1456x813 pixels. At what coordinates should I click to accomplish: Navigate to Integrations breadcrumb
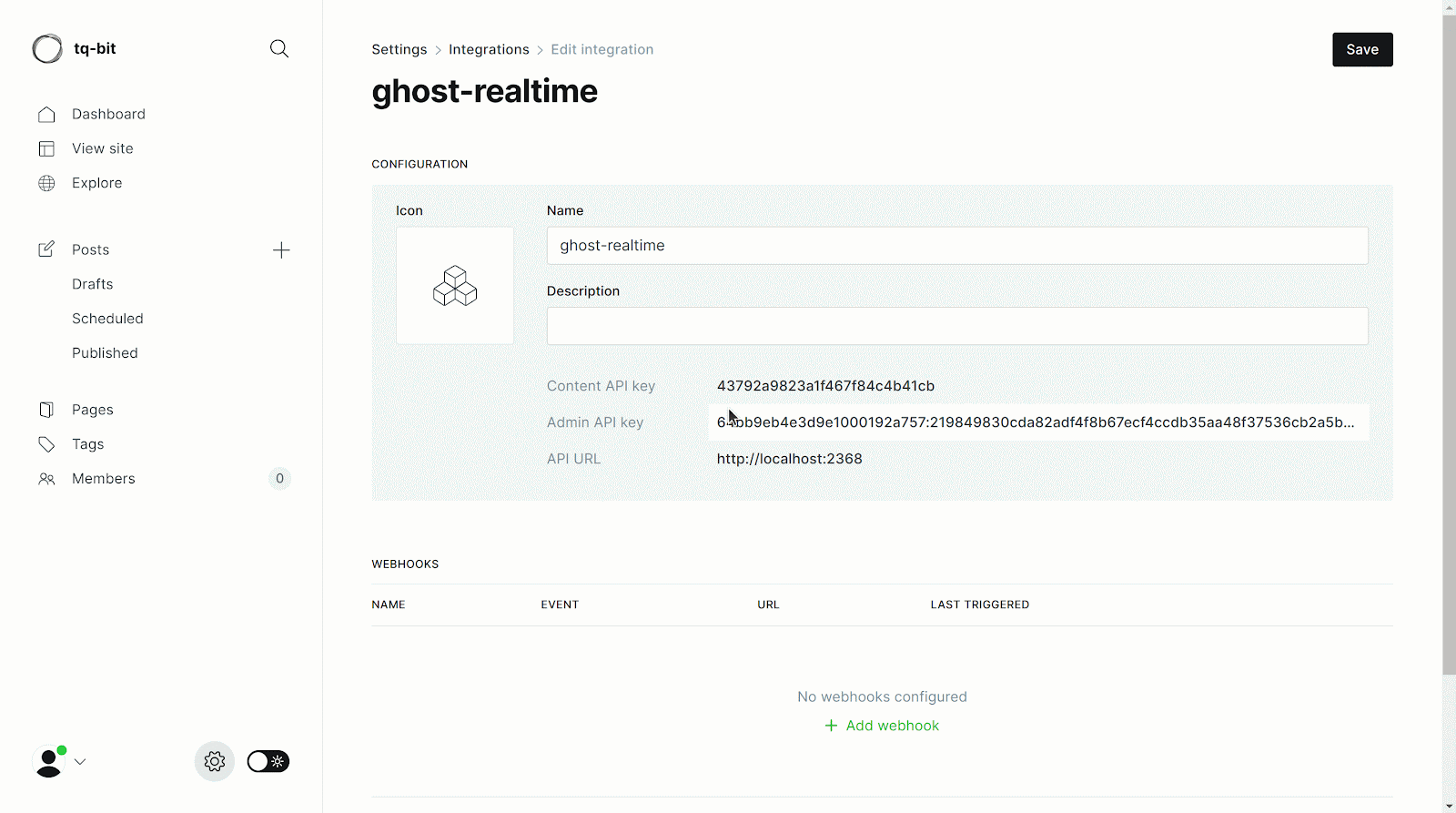click(489, 50)
